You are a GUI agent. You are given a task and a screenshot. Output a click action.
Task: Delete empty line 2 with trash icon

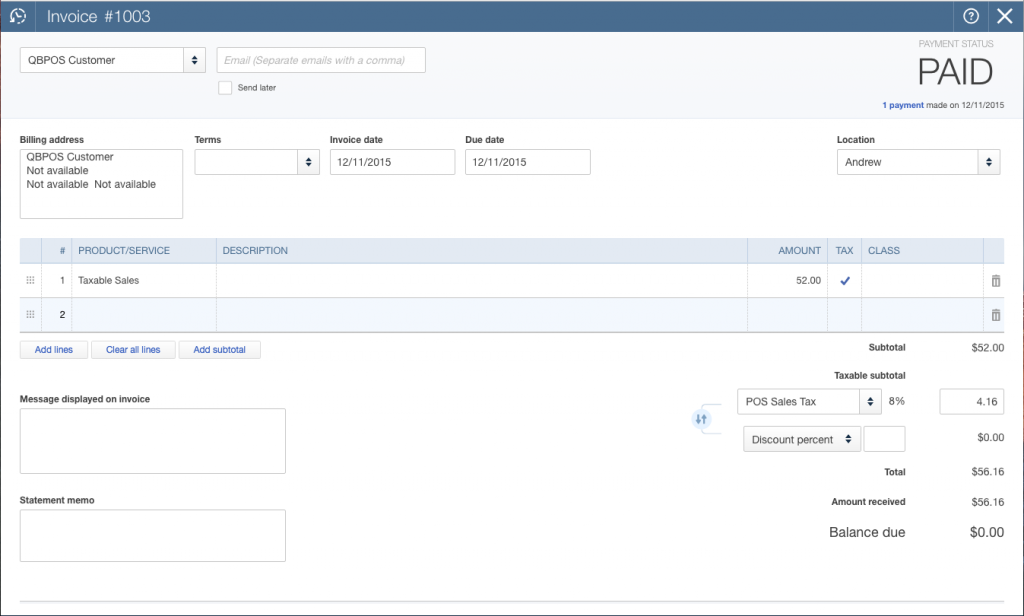(x=995, y=315)
